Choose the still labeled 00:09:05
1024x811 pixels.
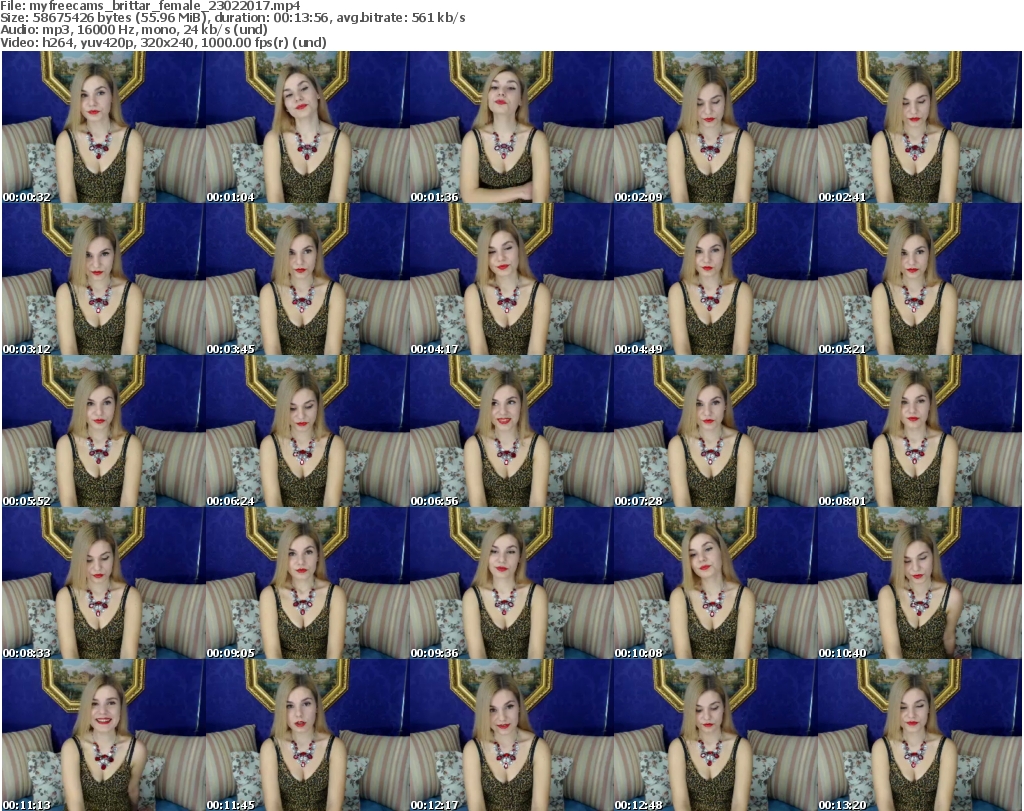click(308, 584)
